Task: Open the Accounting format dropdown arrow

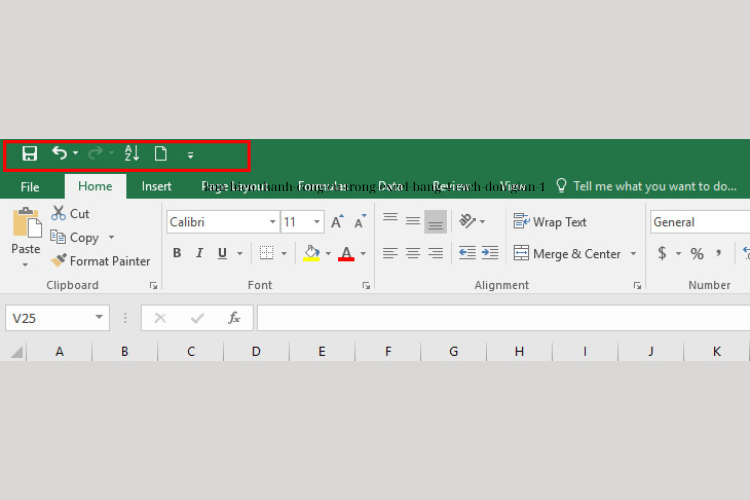Action: click(x=678, y=253)
